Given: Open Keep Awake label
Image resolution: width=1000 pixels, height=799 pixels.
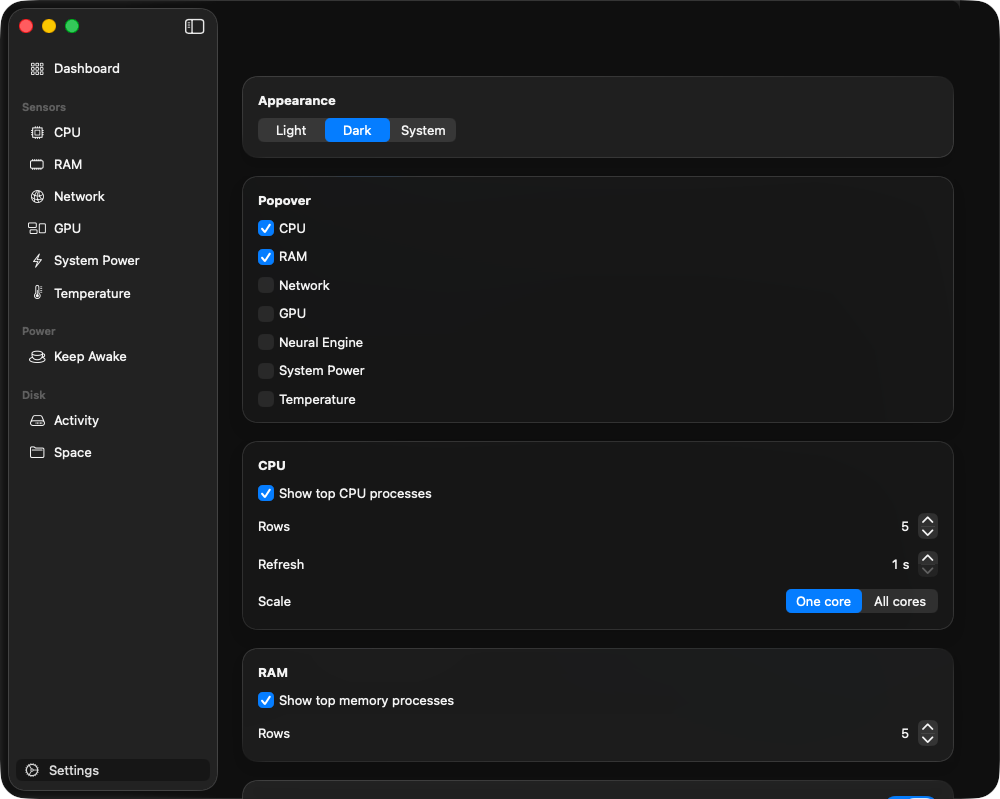Looking at the screenshot, I should (90, 356).
